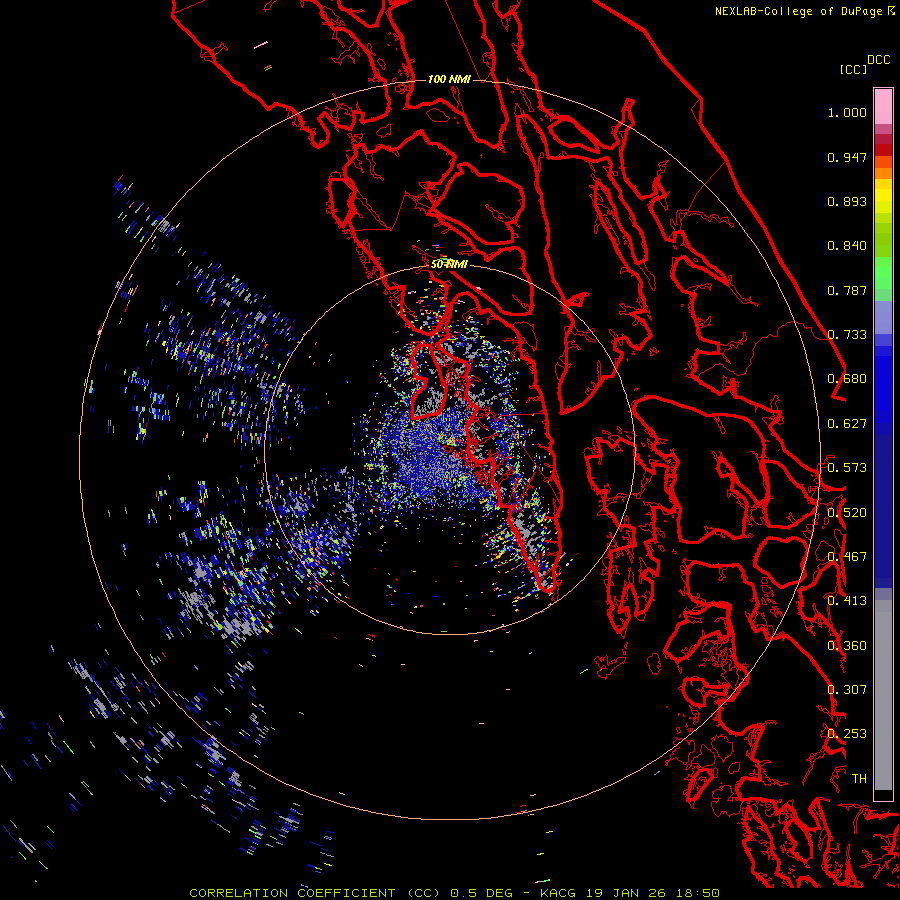
Task: Click the 0.253 color scale label
Action: (847, 734)
